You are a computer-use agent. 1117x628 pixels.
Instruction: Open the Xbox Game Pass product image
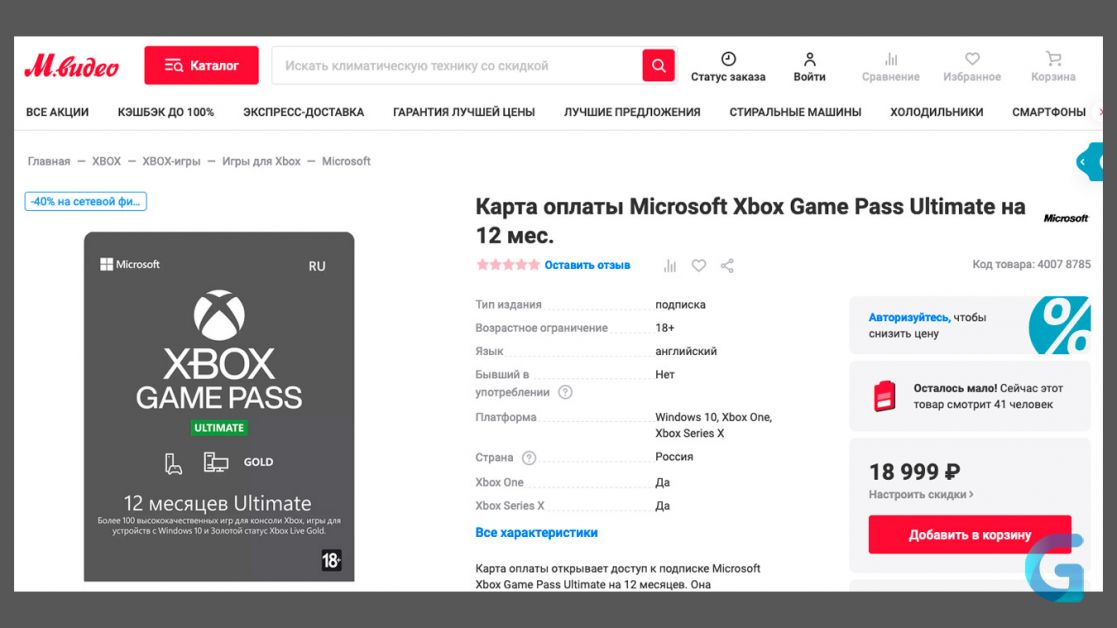pos(219,406)
